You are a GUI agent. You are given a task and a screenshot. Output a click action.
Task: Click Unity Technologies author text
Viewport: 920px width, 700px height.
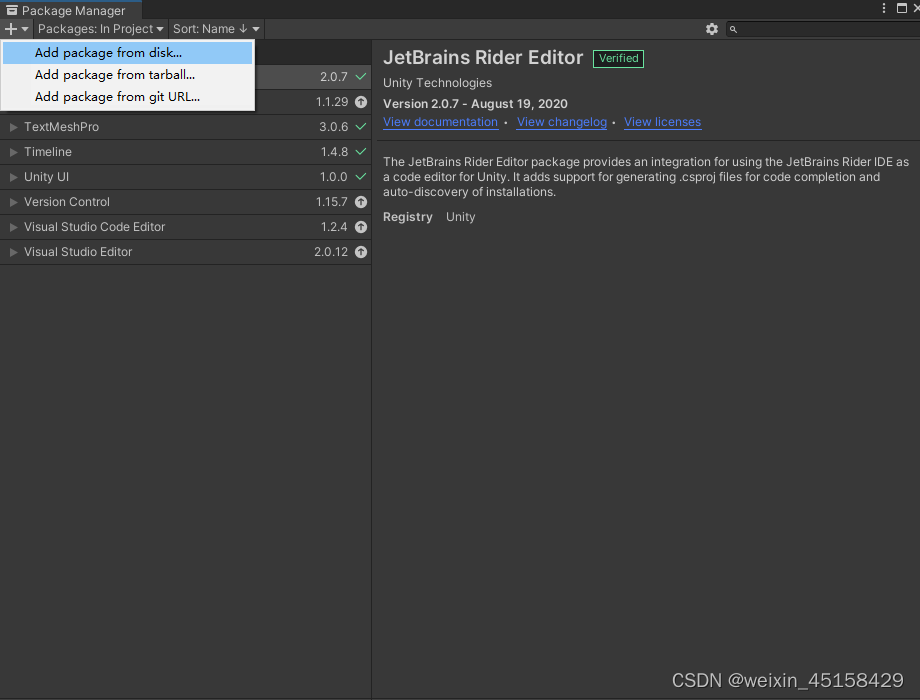438,83
